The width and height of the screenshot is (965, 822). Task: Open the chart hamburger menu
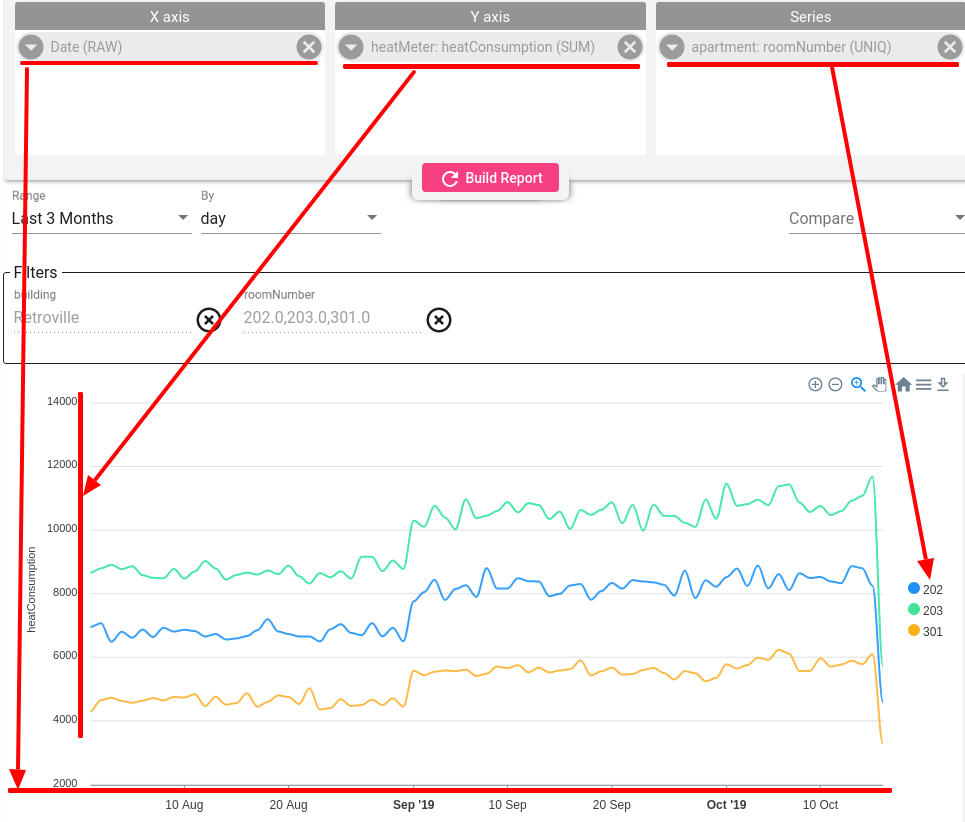tap(923, 385)
